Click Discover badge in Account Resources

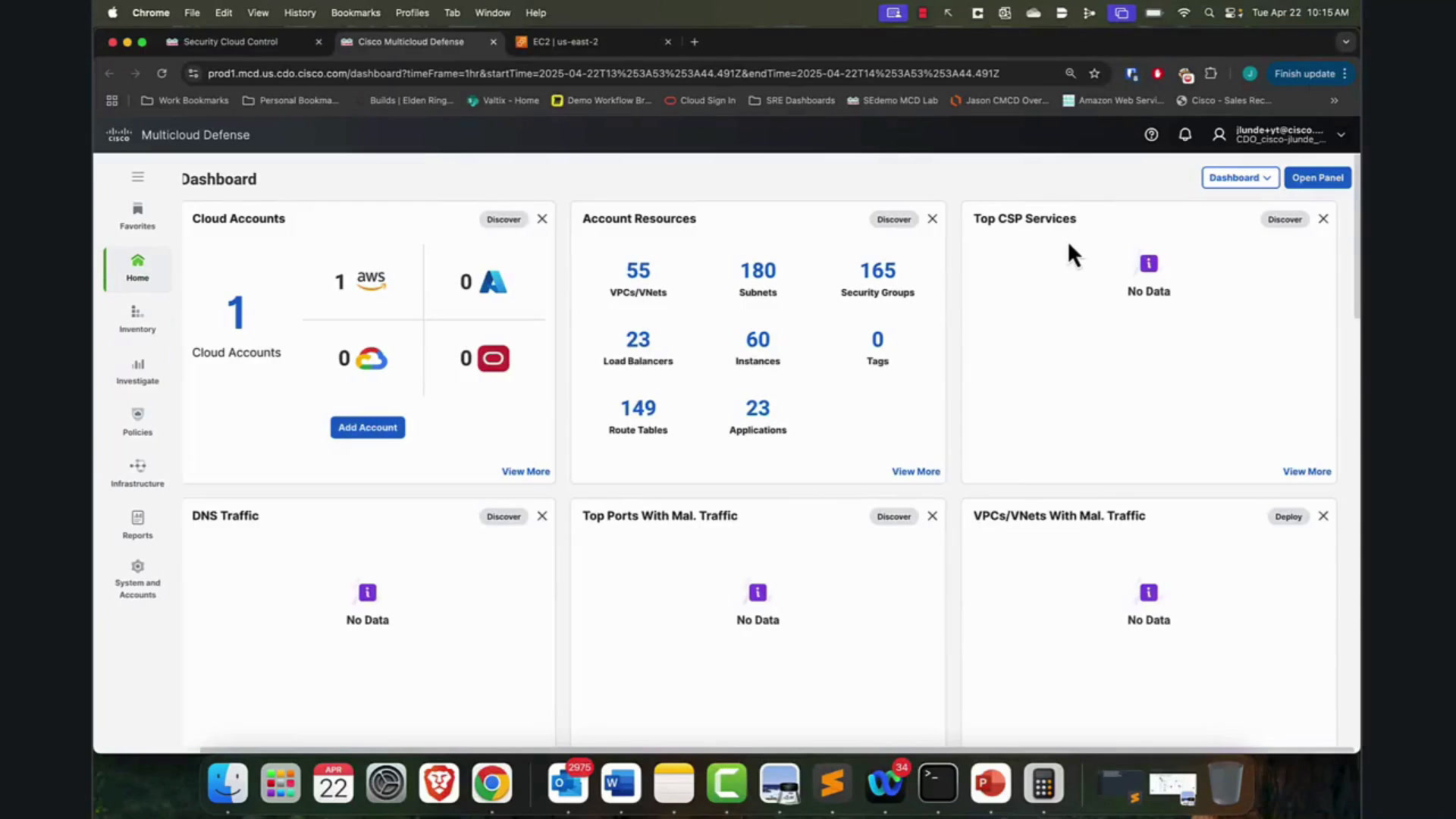click(x=893, y=219)
